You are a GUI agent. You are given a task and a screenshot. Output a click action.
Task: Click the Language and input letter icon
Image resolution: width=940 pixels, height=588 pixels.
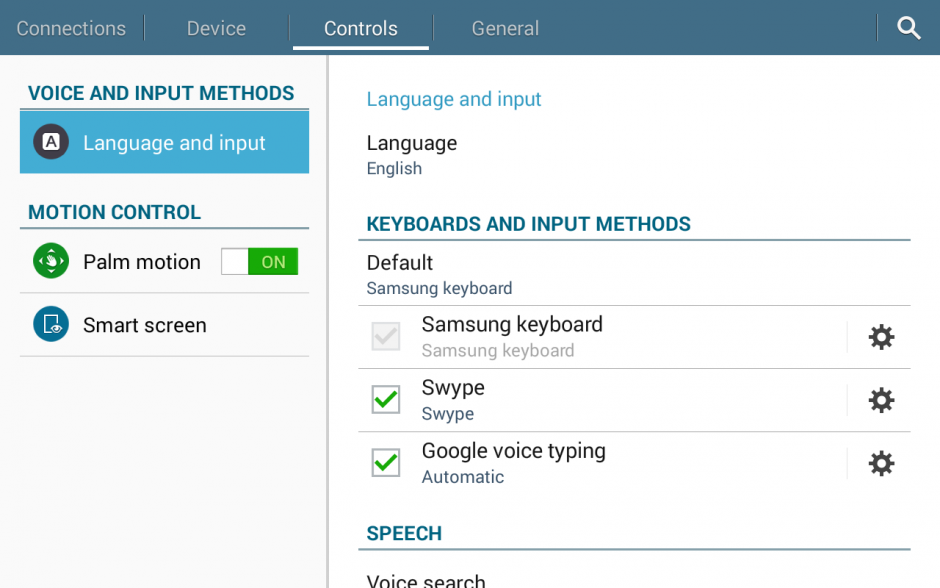click(x=50, y=141)
